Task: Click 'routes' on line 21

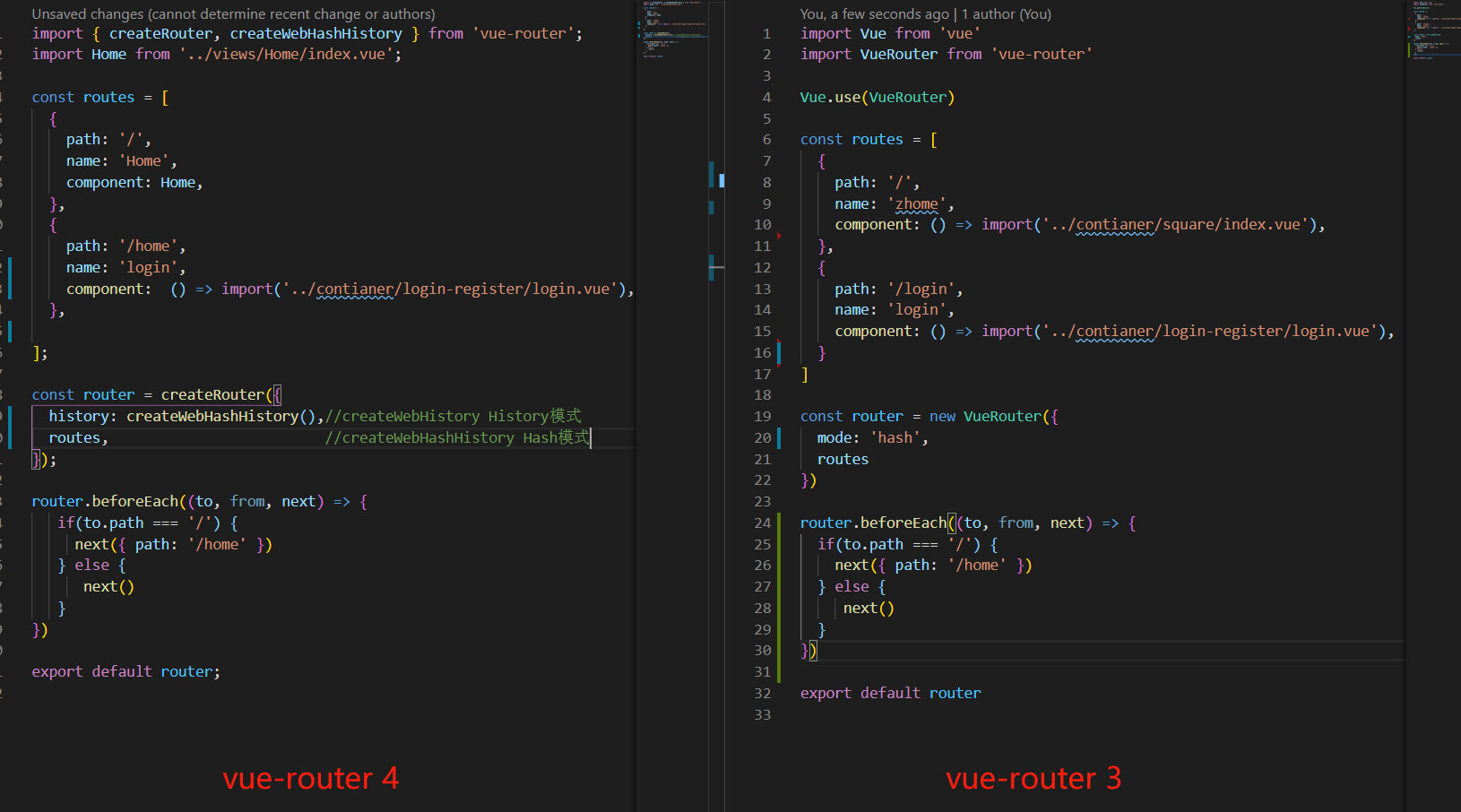Action: tap(843, 460)
